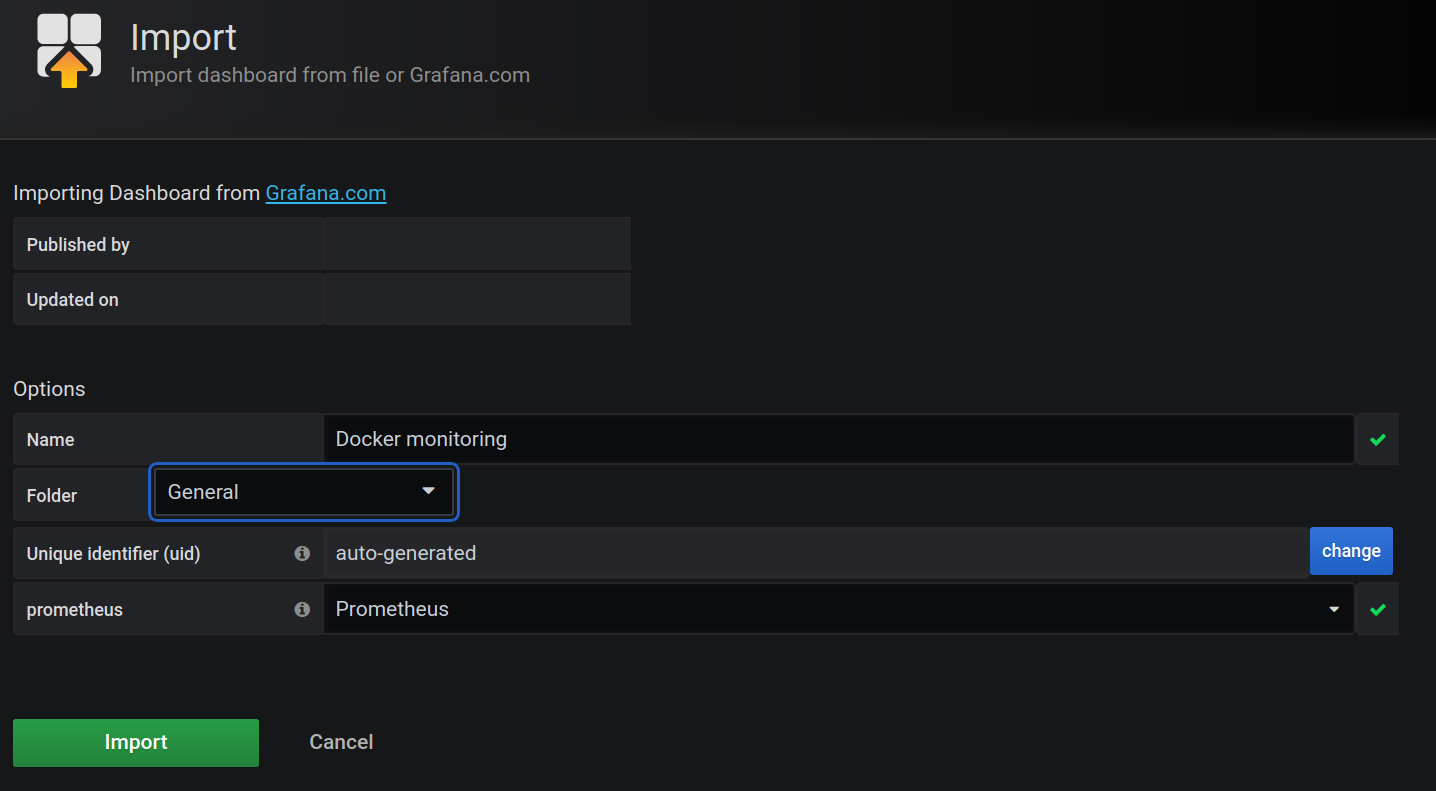Click the green checkmark next to Prometheus dropdown
The image size is (1436, 791).
1378,609
